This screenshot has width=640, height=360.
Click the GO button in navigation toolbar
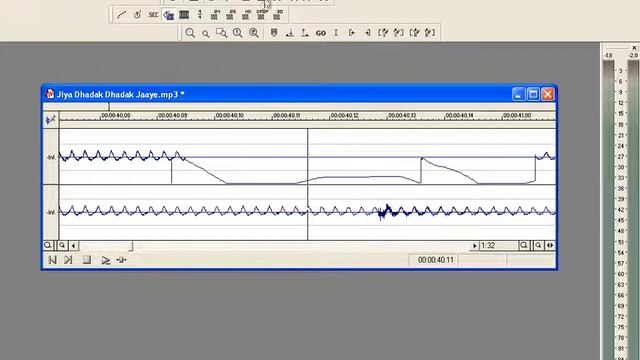pos(321,33)
